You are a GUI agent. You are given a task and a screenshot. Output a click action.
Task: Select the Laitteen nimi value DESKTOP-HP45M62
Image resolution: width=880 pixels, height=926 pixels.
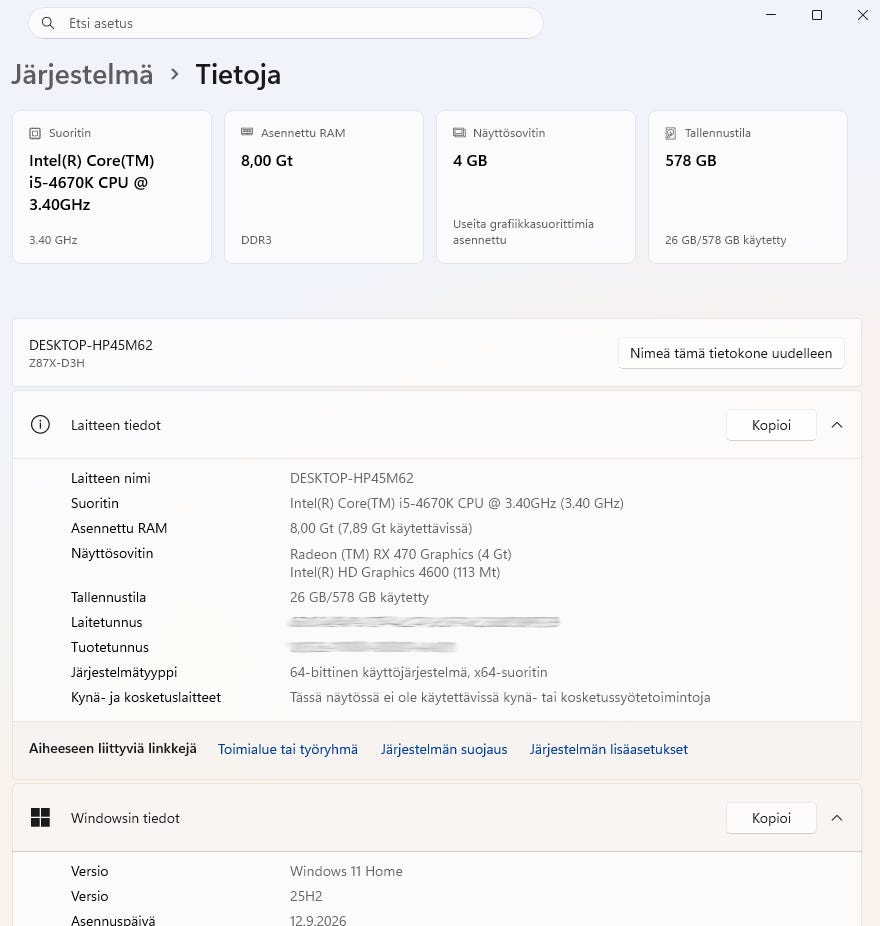(351, 478)
